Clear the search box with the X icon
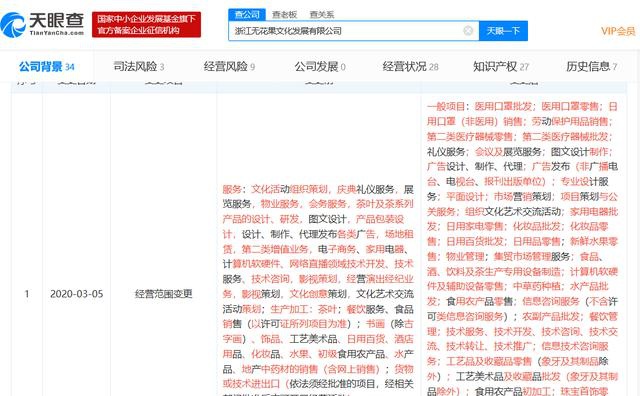 coord(468,31)
